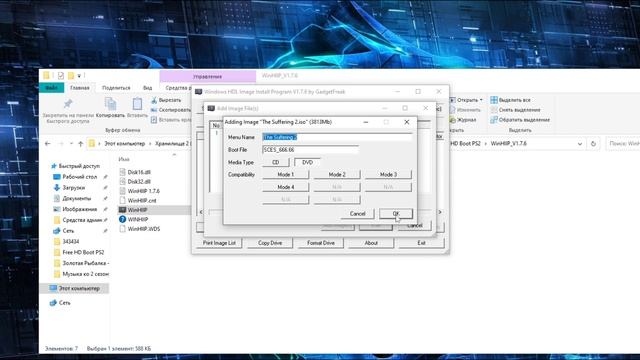Open WinHIIP About dialog
The width and height of the screenshot is (640, 360).
pos(371,243)
